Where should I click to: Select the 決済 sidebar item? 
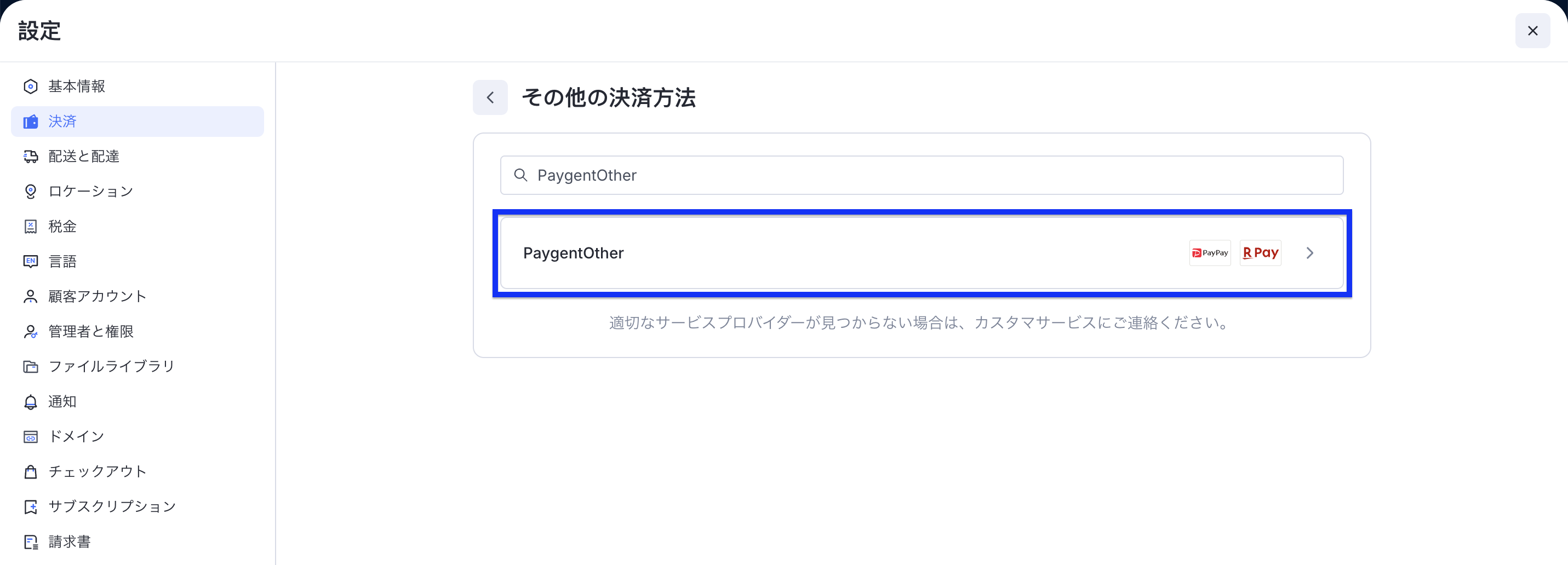pyautogui.click(x=62, y=122)
